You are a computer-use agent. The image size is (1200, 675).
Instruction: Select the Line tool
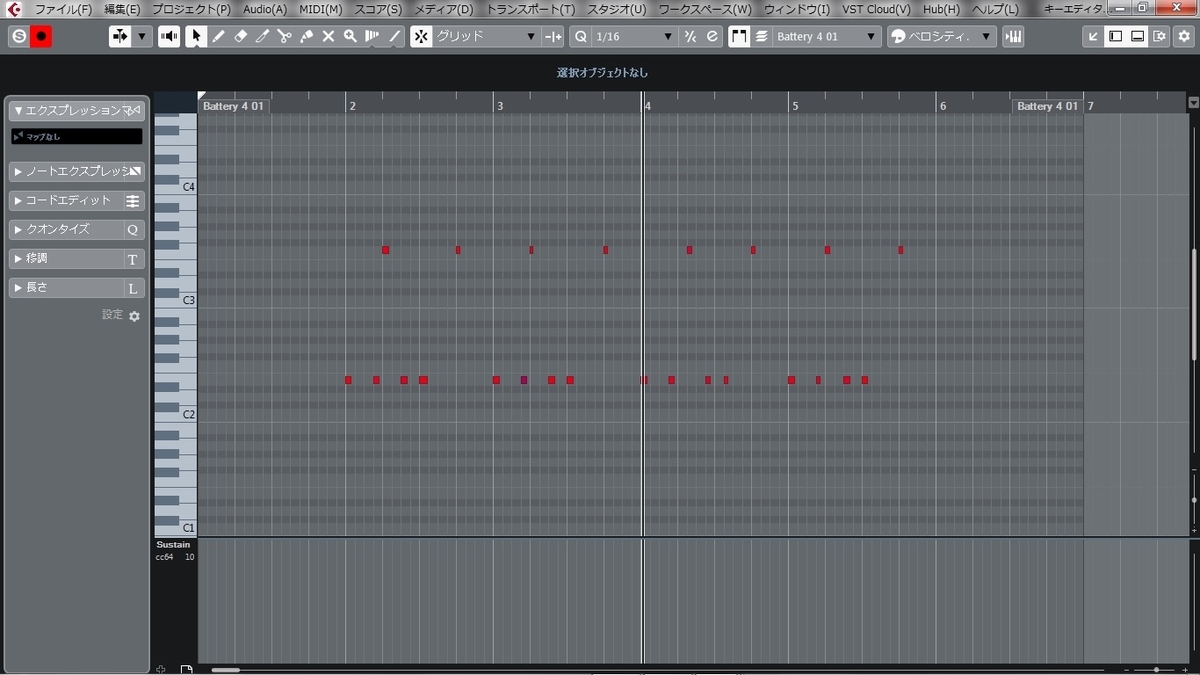pyautogui.click(x=394, y=36)
